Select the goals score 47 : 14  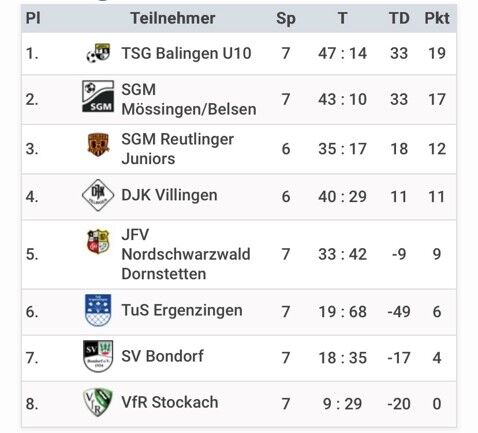tap(342, 53)
